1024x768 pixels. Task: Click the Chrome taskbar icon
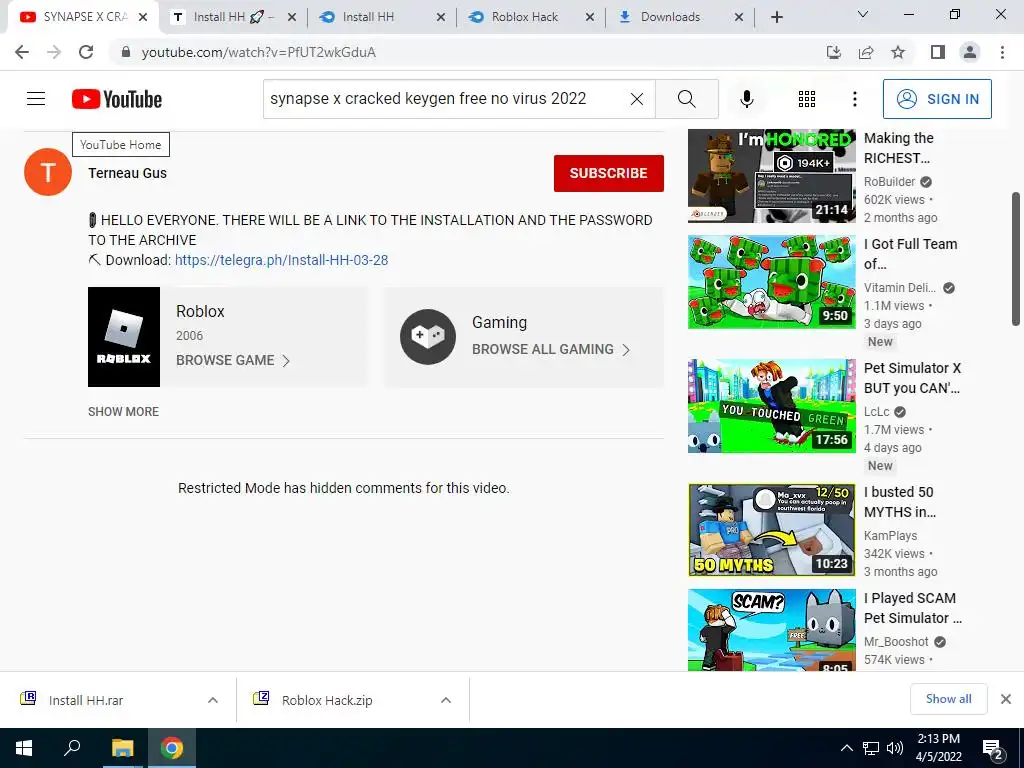coord(172,748)
